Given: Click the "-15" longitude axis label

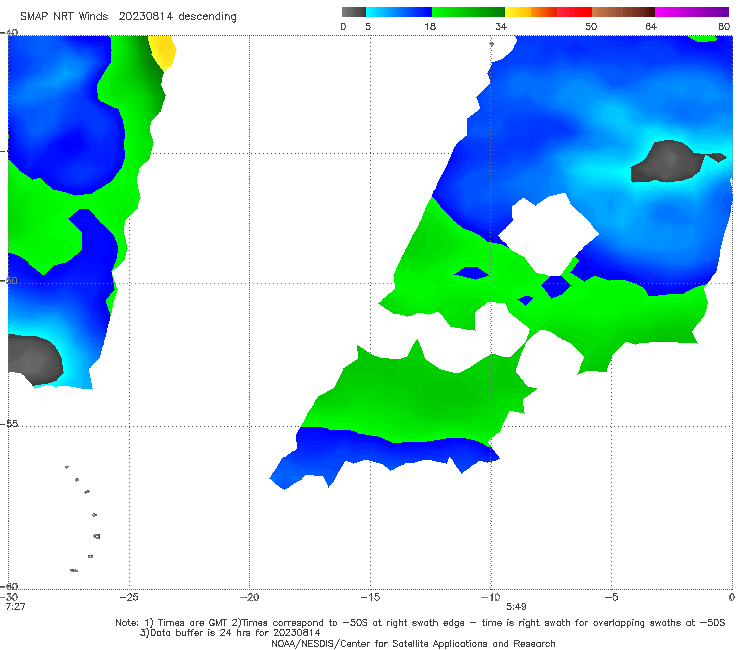Looking at the screenshot, I should [x=370, y=597].
